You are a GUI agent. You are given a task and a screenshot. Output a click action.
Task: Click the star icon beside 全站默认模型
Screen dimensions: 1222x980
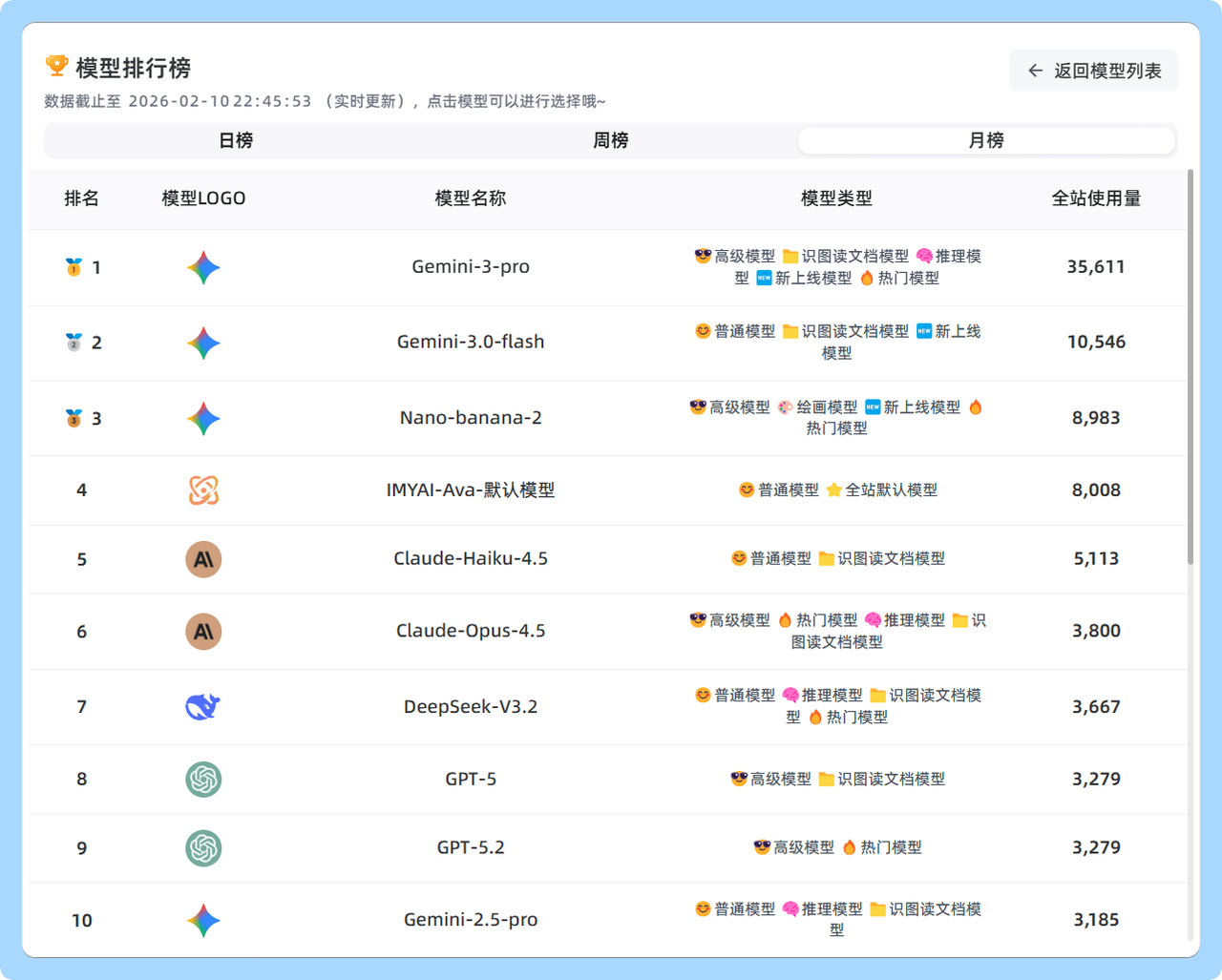[833, 490]
